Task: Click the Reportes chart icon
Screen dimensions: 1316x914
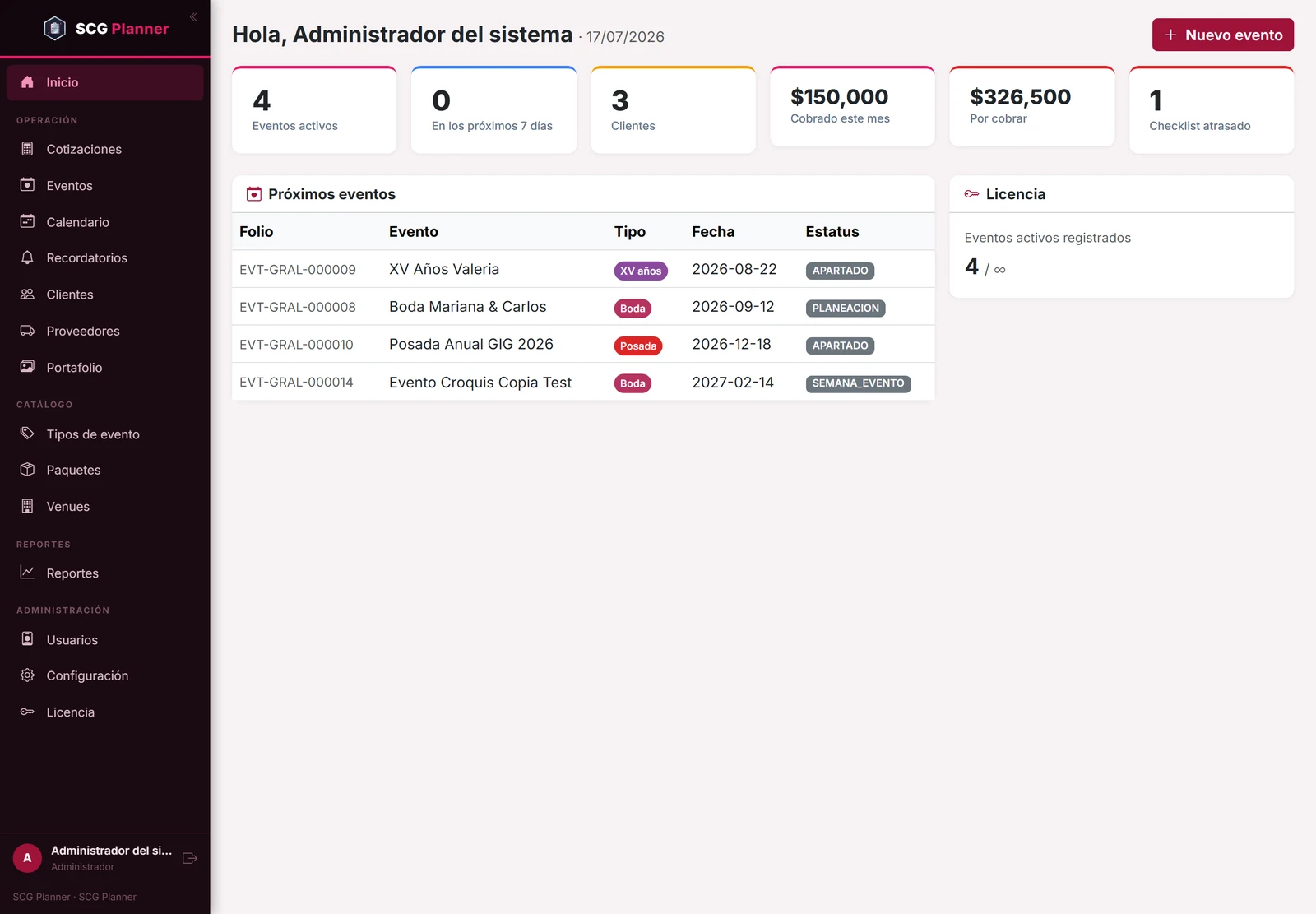Action: pyautogui.click(x=27, y=573)
